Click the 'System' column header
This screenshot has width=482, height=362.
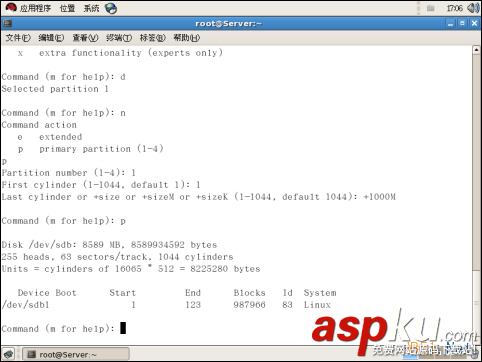tap(320, 293)
